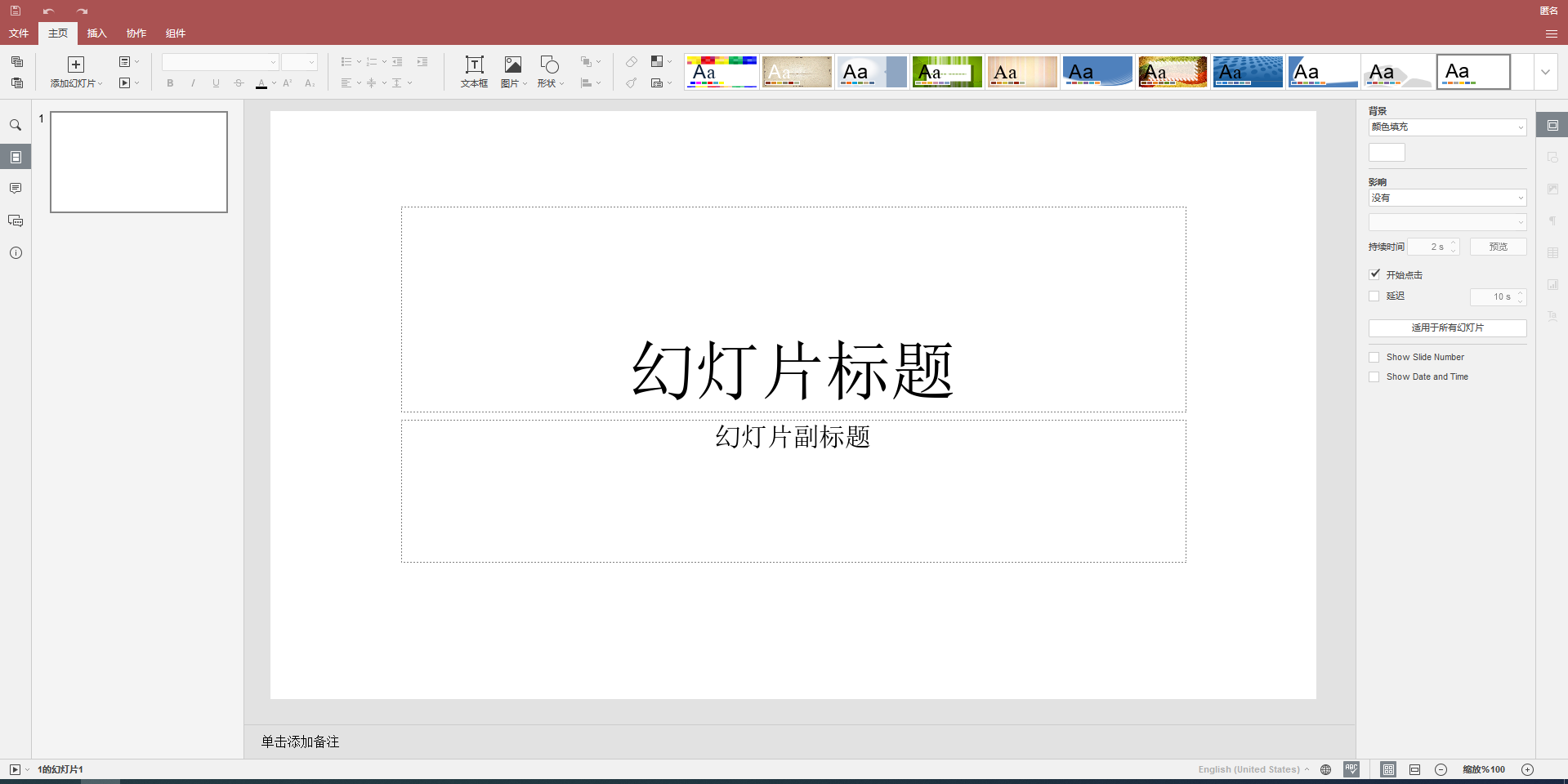Toggle italic formatting
1568x784 pixels.
(193, 82)
